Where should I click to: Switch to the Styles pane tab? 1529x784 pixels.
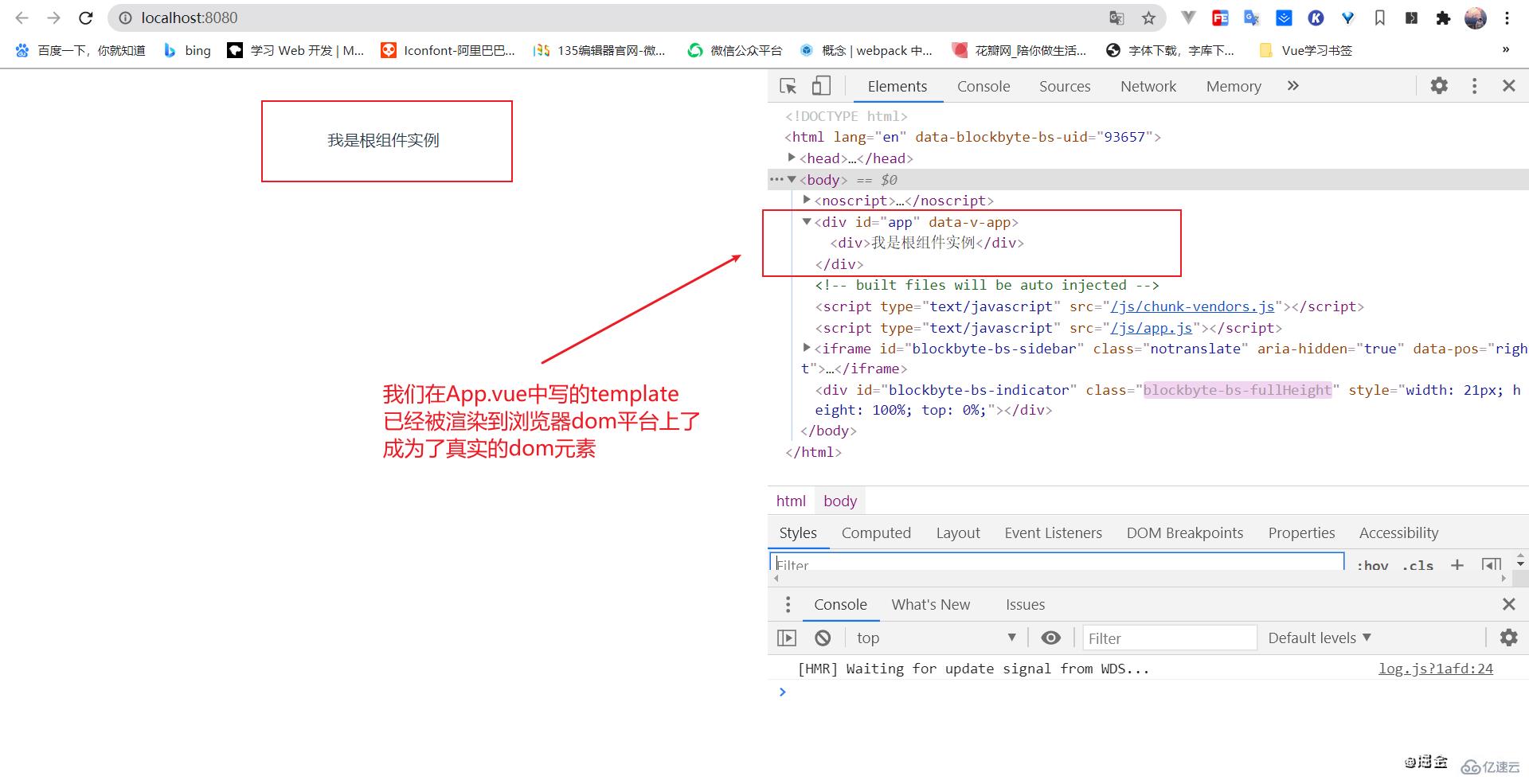tap(798, 532)
